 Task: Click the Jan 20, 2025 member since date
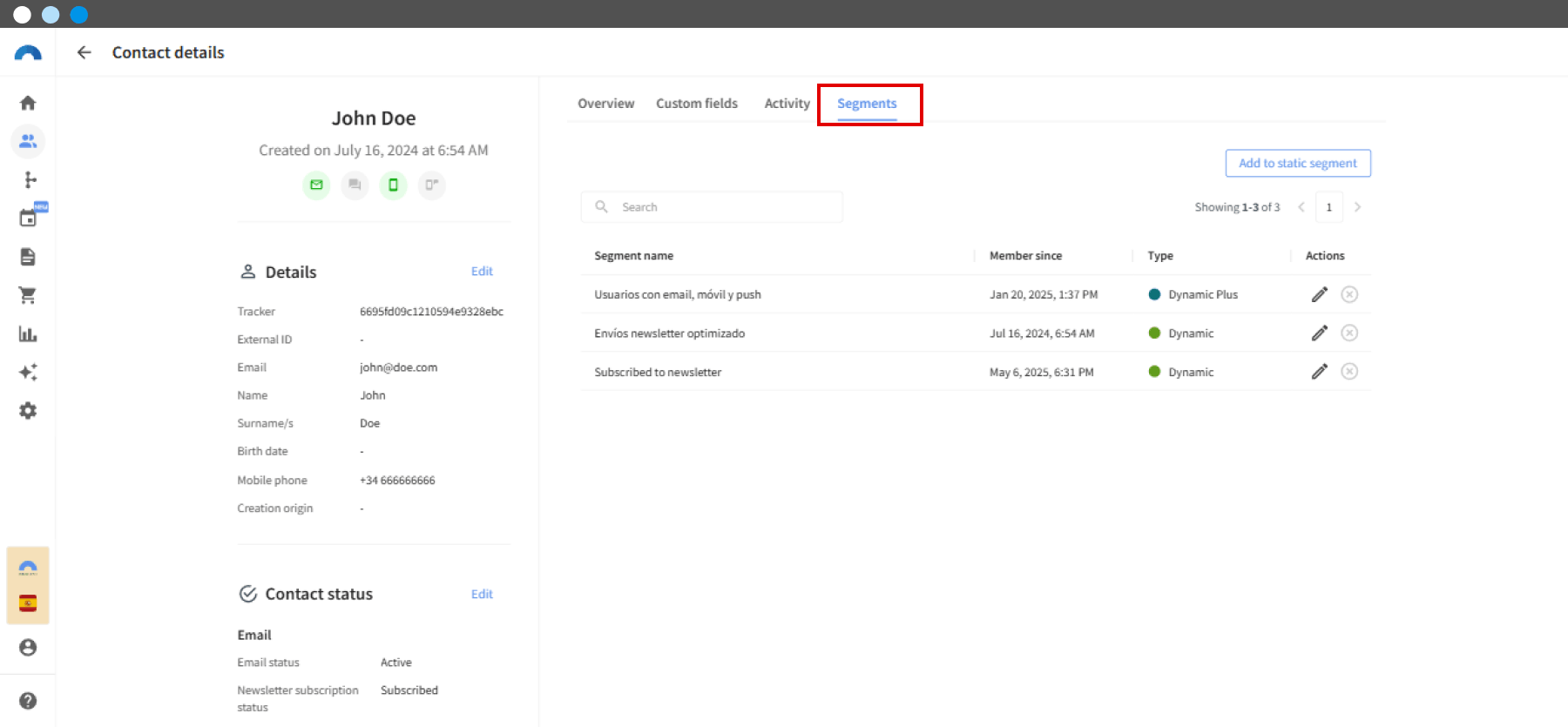pos(1044,294)
